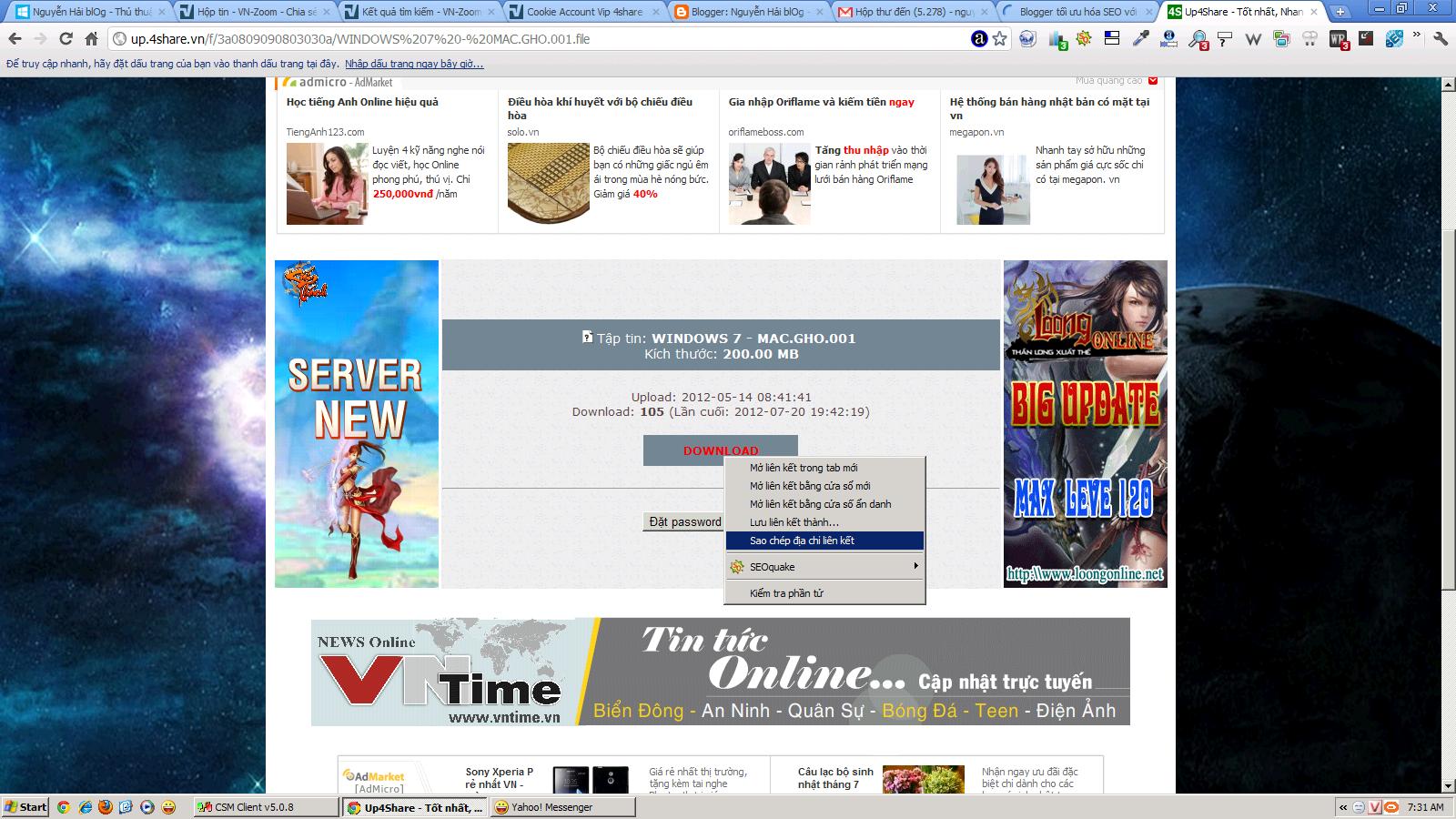Switch to CSM Client v5.0.8 taskbar window
The width and height of the screenshot is (1456, 819).
pos(267,807)
